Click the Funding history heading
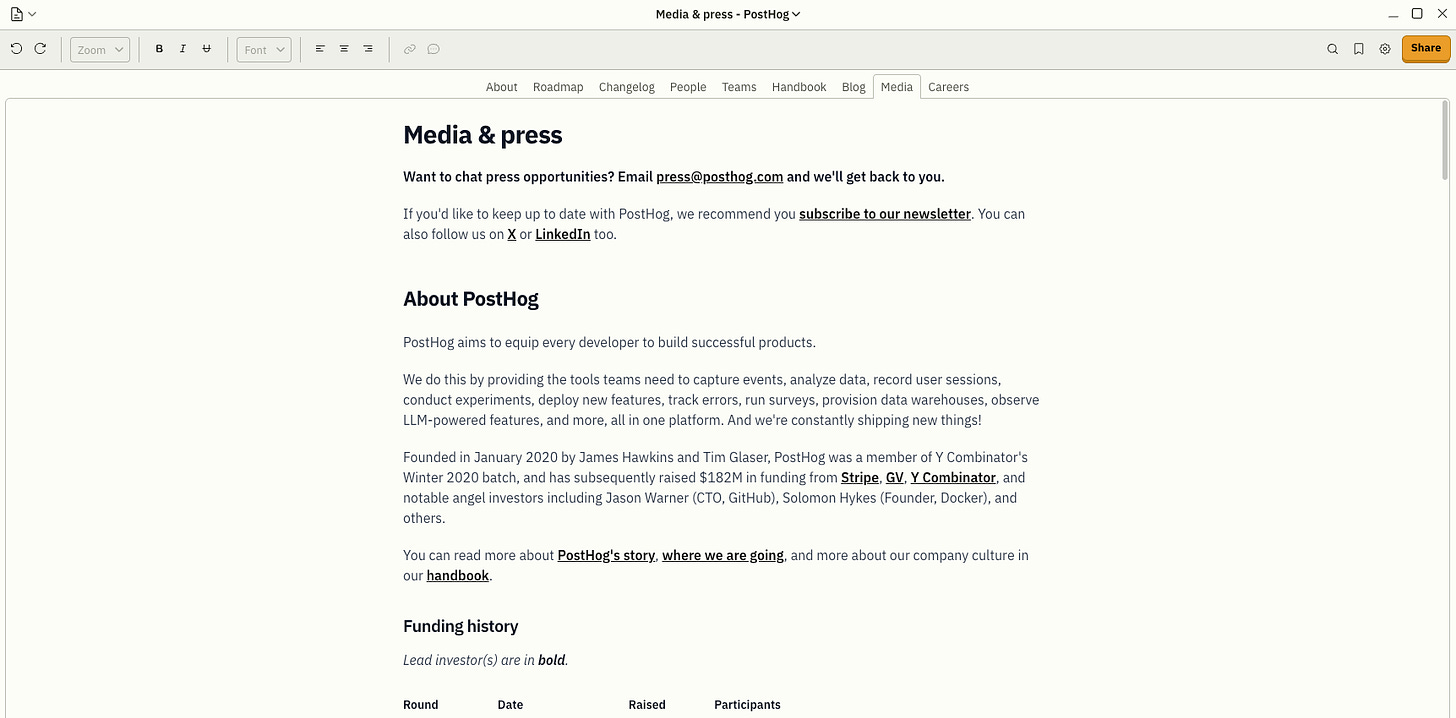The height and width of the screenshot is (718, 1456). point(461,627)
